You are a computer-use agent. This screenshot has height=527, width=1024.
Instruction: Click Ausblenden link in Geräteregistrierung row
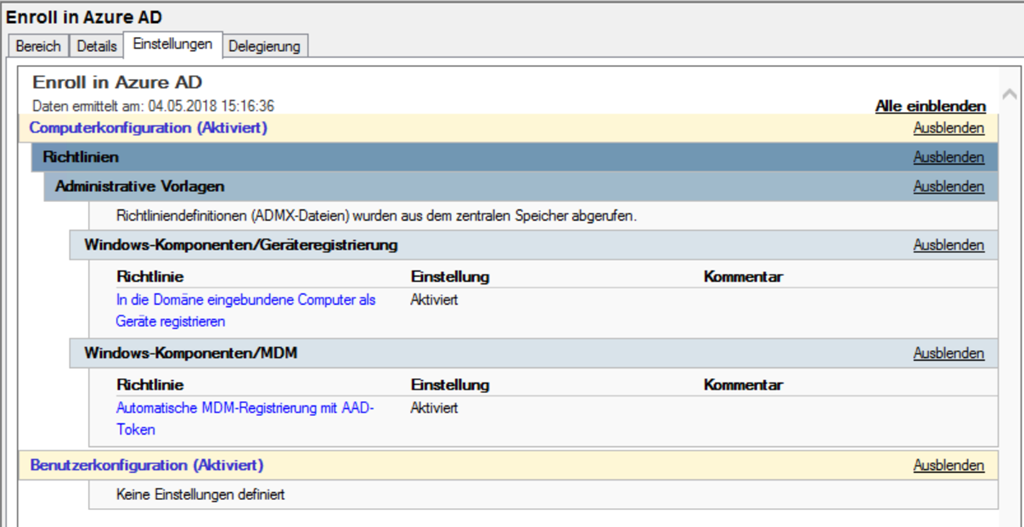point(948,245)
